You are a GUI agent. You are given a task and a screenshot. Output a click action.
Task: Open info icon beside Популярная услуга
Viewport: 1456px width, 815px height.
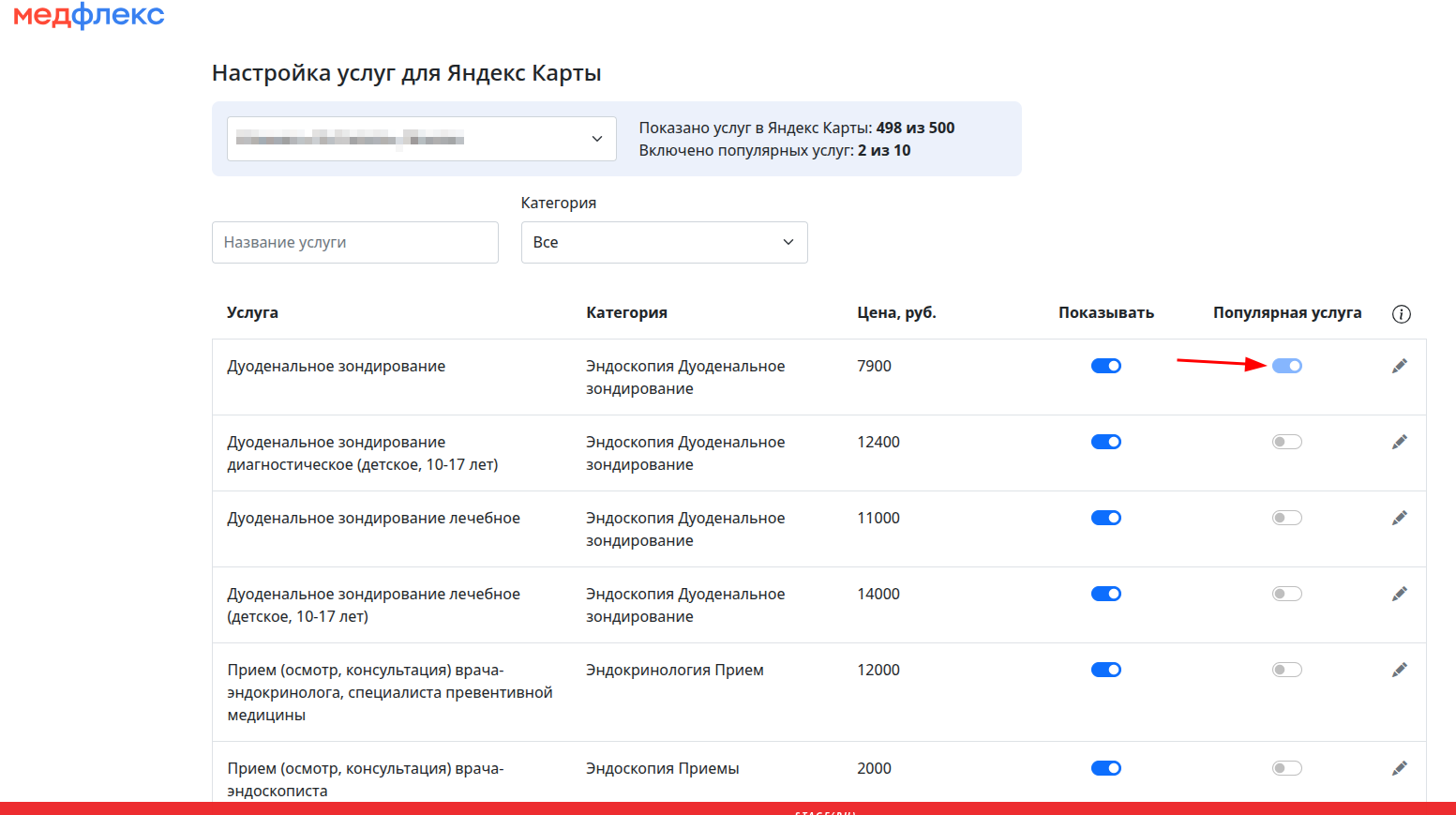pyautogui.click(x=1401, y=314)
